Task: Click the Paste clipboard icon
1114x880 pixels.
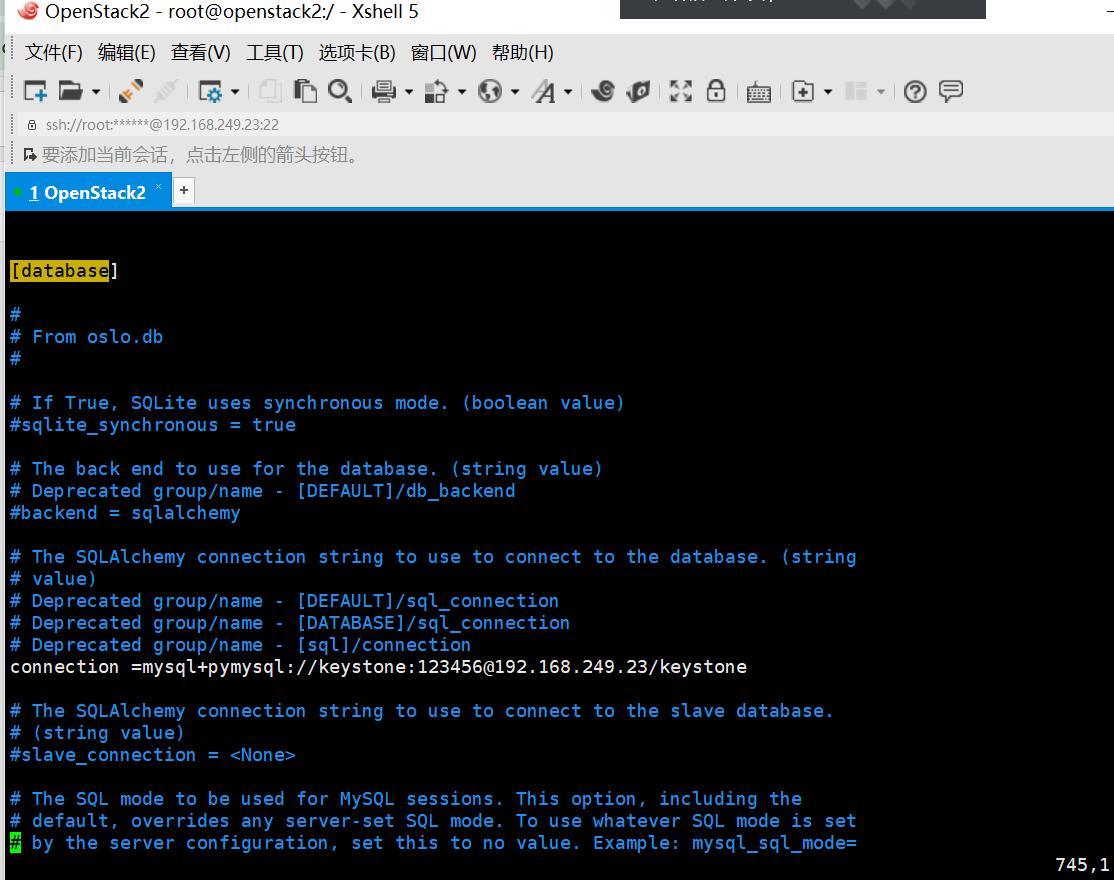Action: (x=305, y=92)
